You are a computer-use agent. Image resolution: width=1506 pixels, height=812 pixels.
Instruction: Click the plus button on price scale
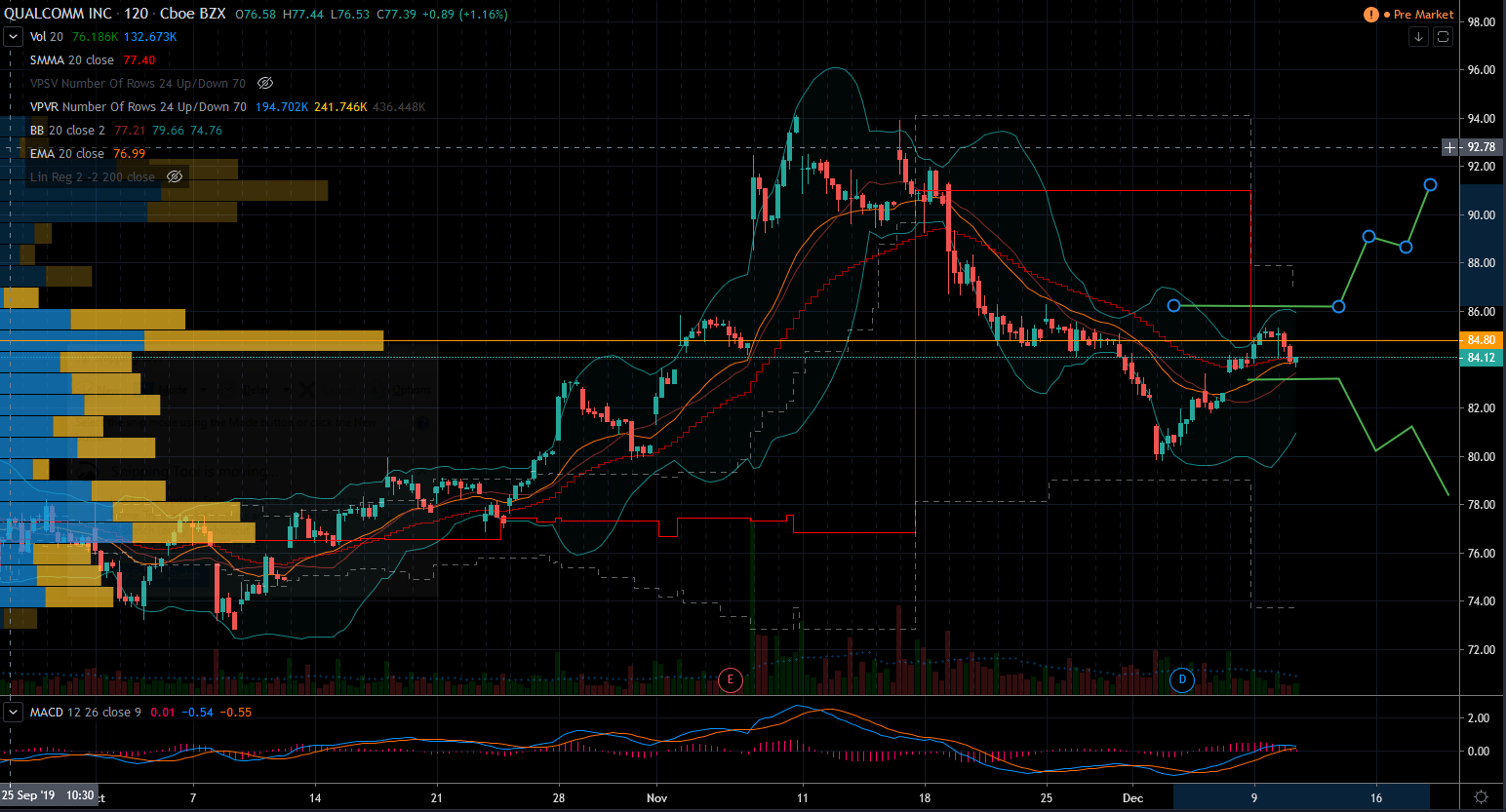[1450, 147]
